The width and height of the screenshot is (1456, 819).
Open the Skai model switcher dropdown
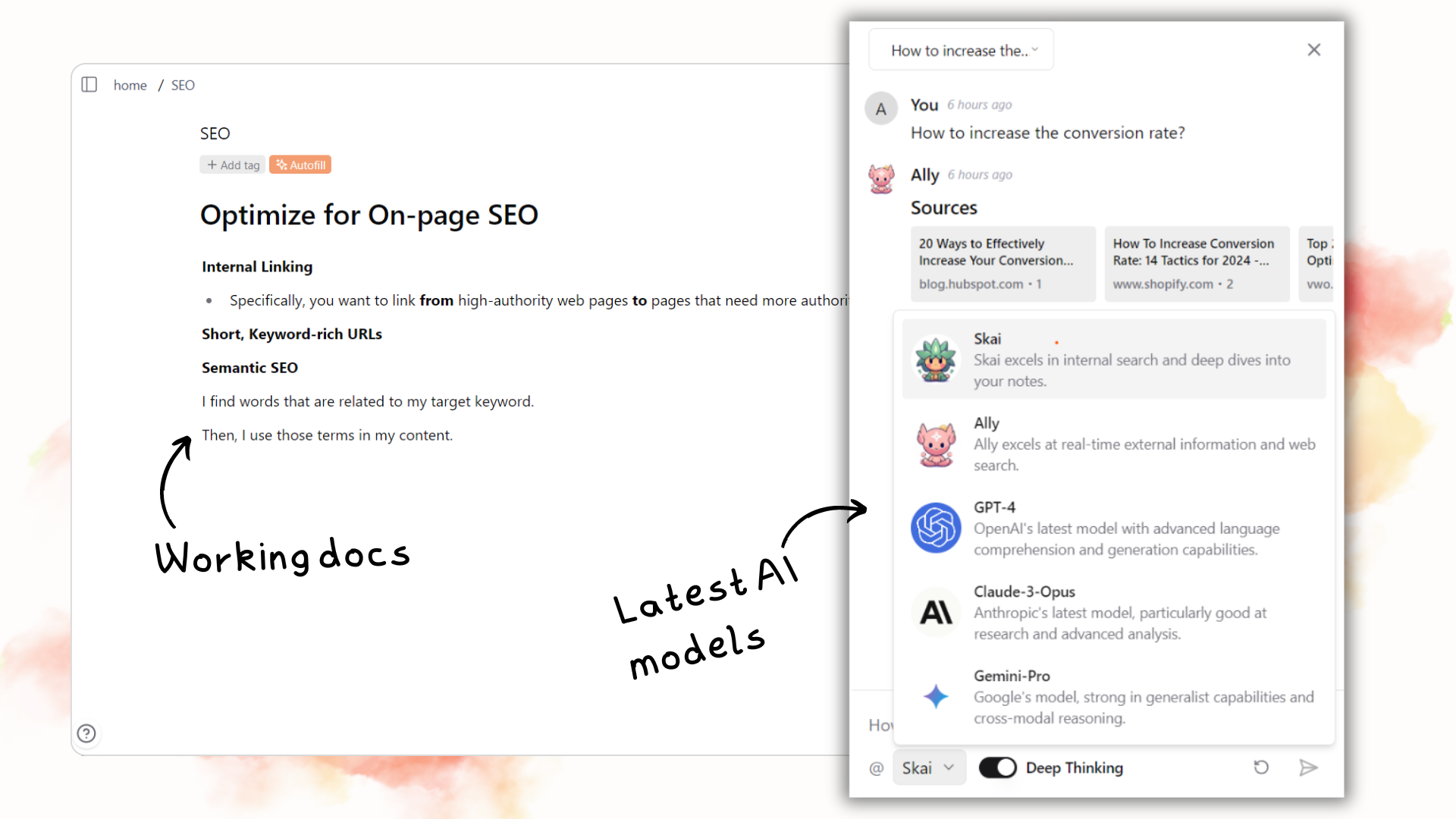(925, 767)
